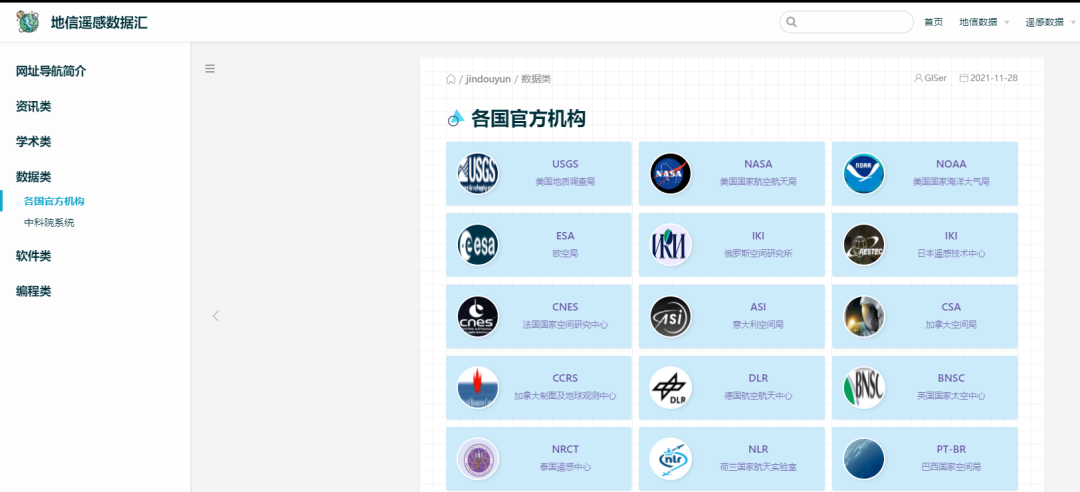Click the NRCT logo icon
Screen dimensions: 1080x492
coord(478,459)
